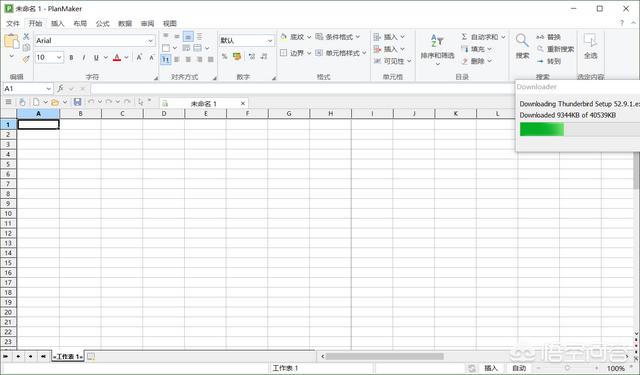The image size is (640, 375).
Task: Toggle Bold formatting
Action: tap(71, 58)
